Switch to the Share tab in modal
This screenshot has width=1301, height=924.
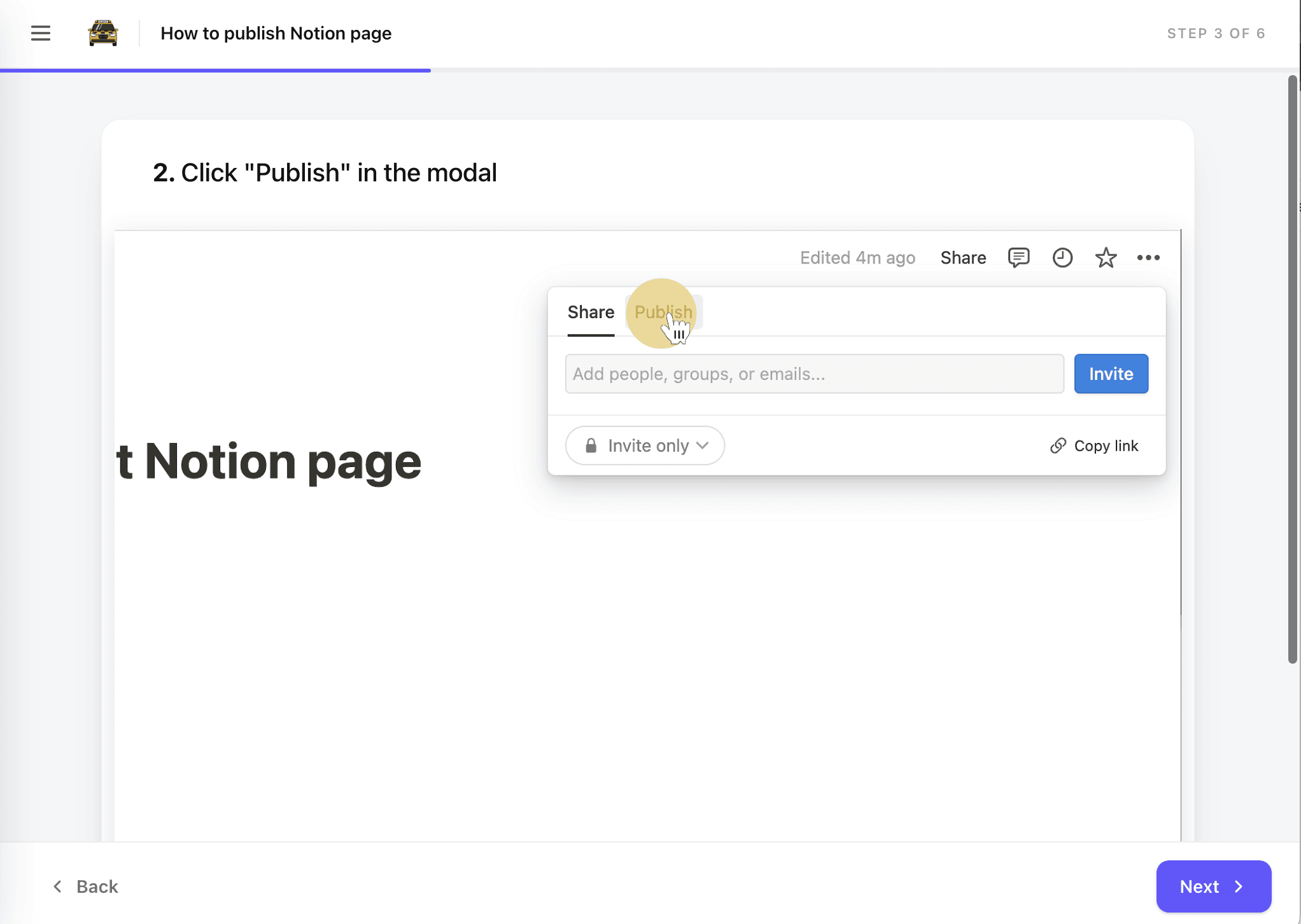[x=591, y=312]
